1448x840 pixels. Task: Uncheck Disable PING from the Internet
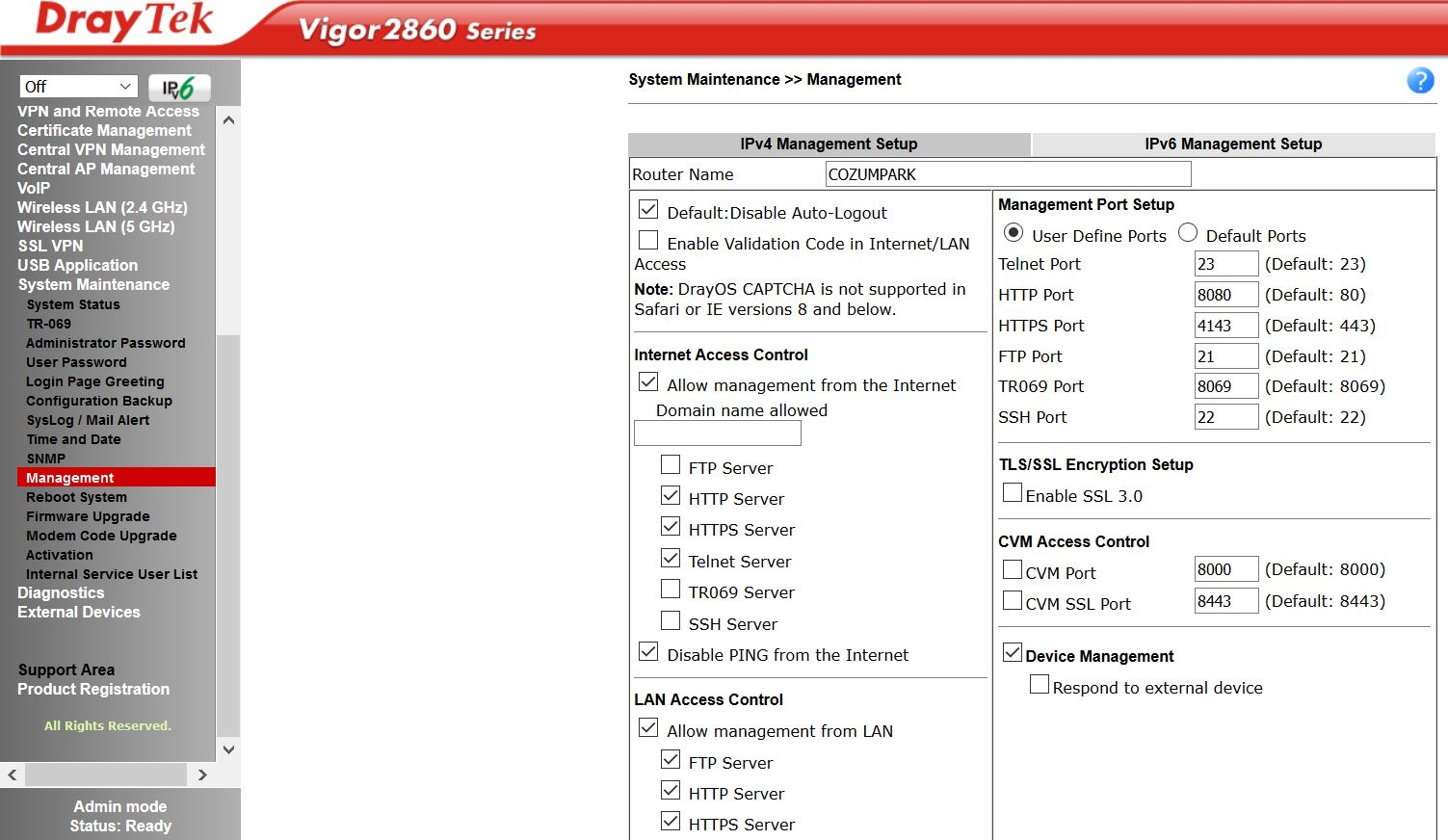tap(648, 652)
